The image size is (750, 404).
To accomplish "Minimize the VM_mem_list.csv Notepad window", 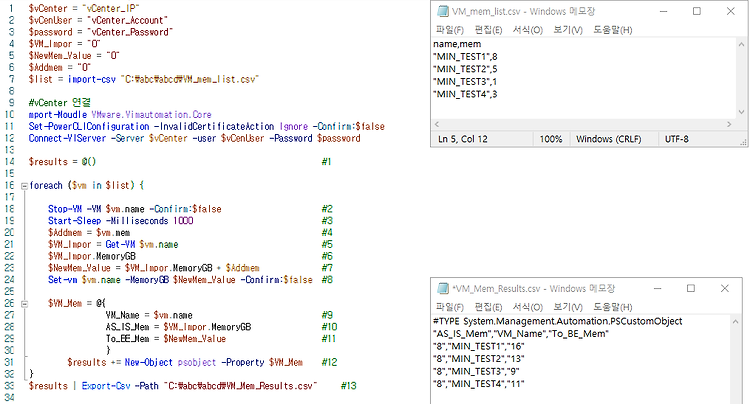I will pos(663,11).
